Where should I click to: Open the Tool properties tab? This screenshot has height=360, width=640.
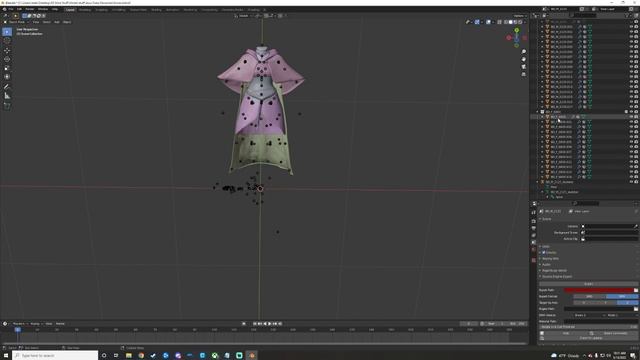click(x=534, y=212)
